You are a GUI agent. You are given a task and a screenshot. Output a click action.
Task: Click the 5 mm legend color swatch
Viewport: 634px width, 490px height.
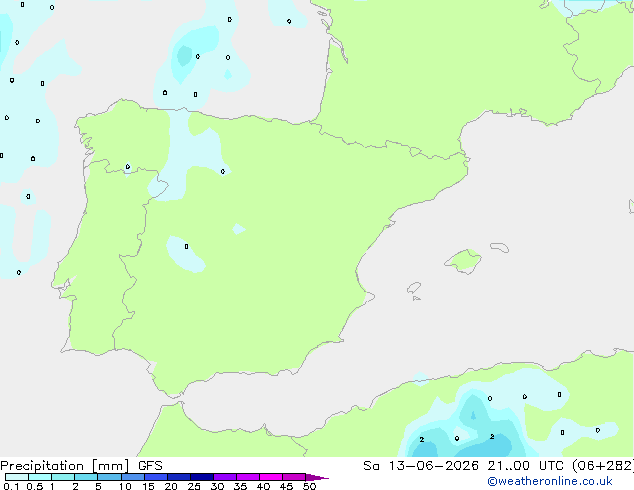coord(109,477)
